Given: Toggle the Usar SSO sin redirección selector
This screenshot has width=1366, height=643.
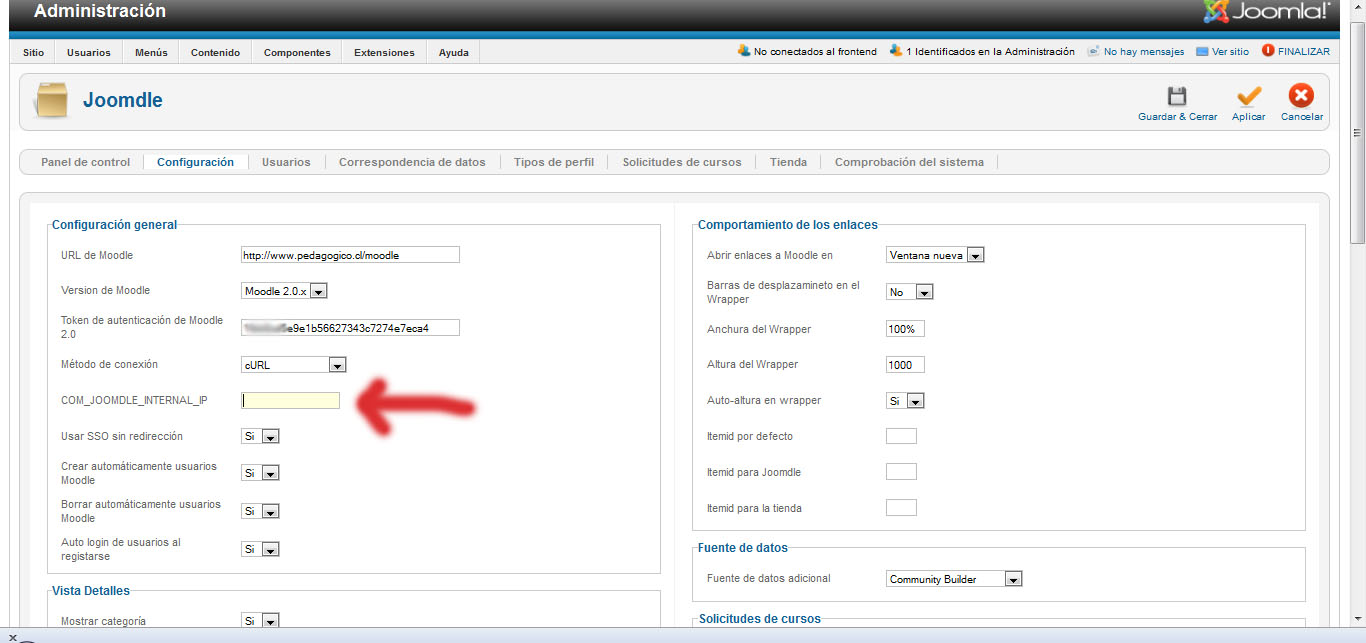Looking at the screenshot, I should pyautogui.click(x=260, y=437).
